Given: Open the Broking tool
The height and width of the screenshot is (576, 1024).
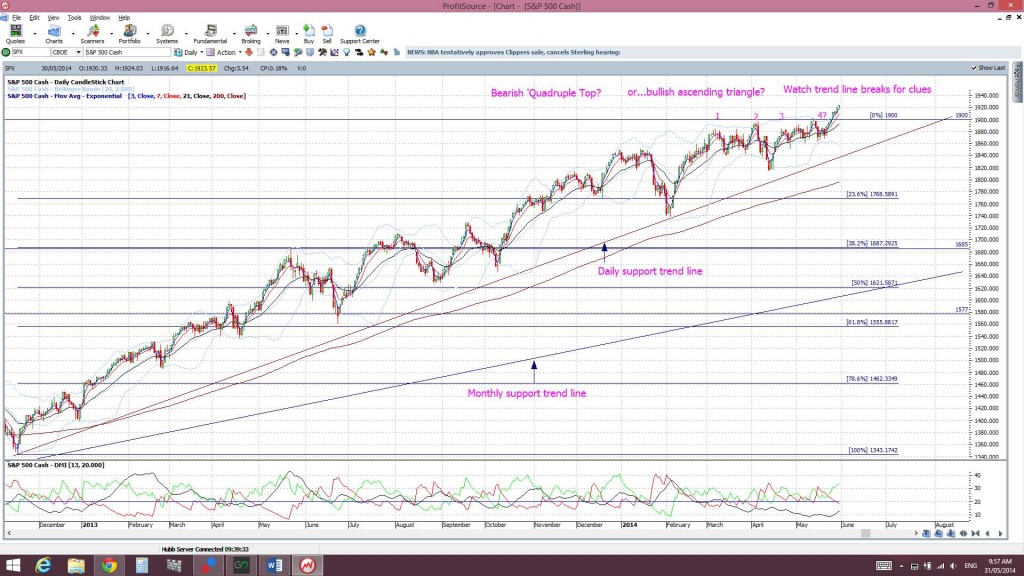Looking at the screenshot, I should point(251,34).
